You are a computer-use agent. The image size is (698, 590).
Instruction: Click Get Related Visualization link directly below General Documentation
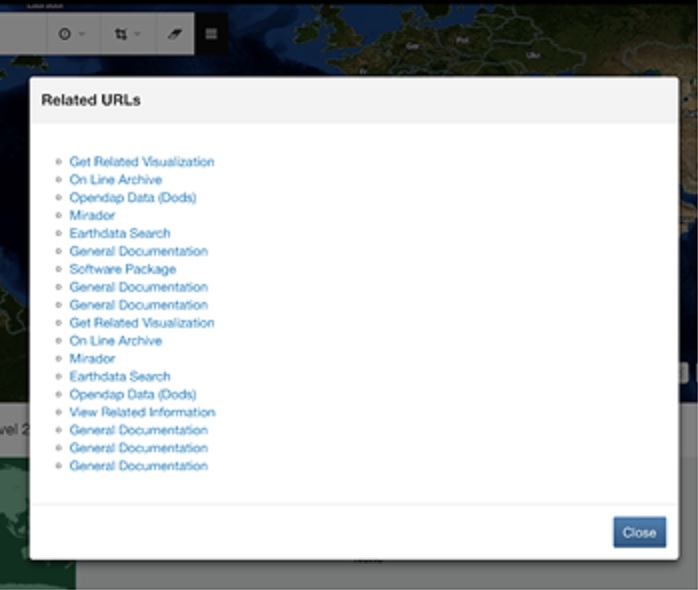[142, 323]
